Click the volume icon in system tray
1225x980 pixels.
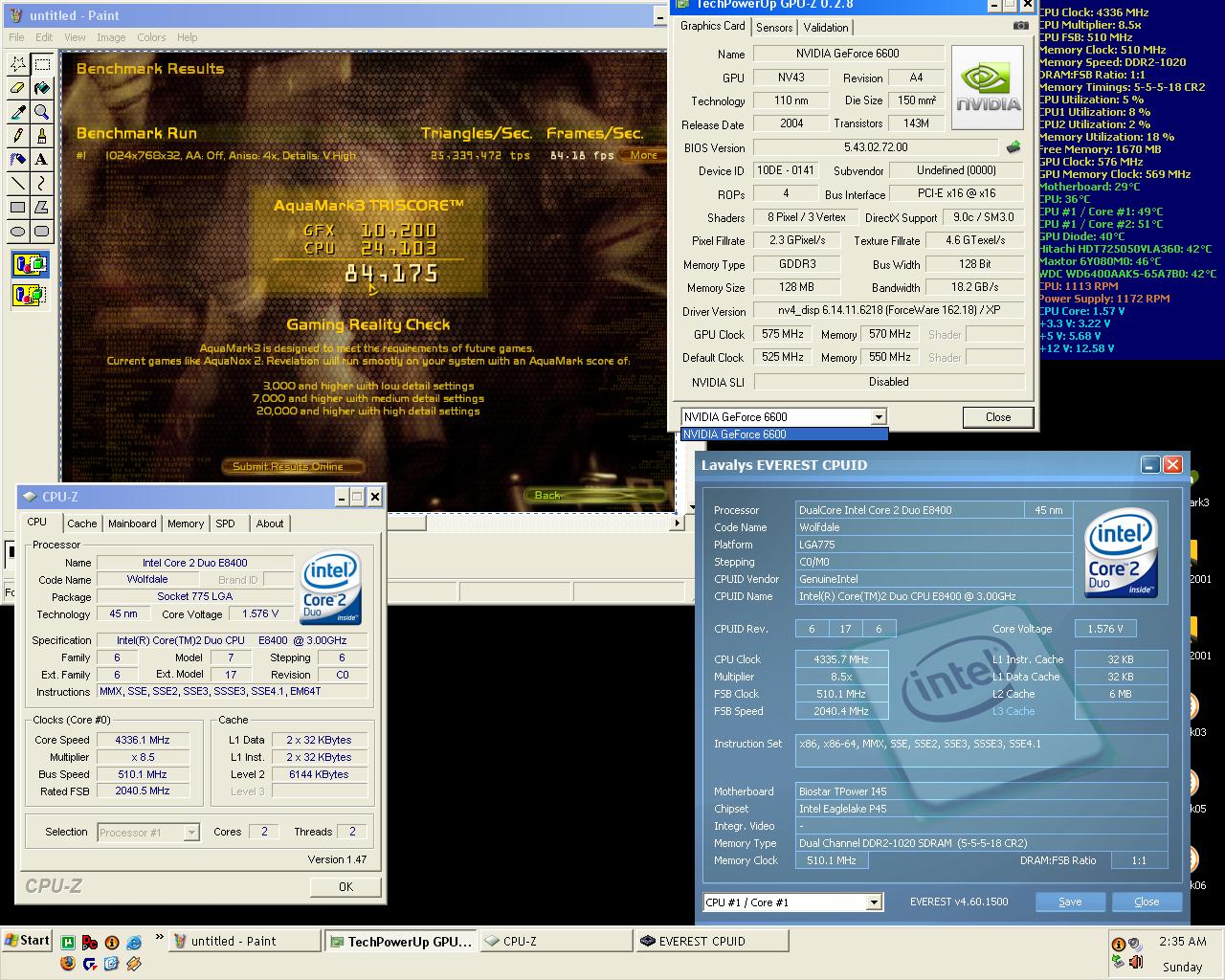pyautogui.click(x=1135, y=963)
